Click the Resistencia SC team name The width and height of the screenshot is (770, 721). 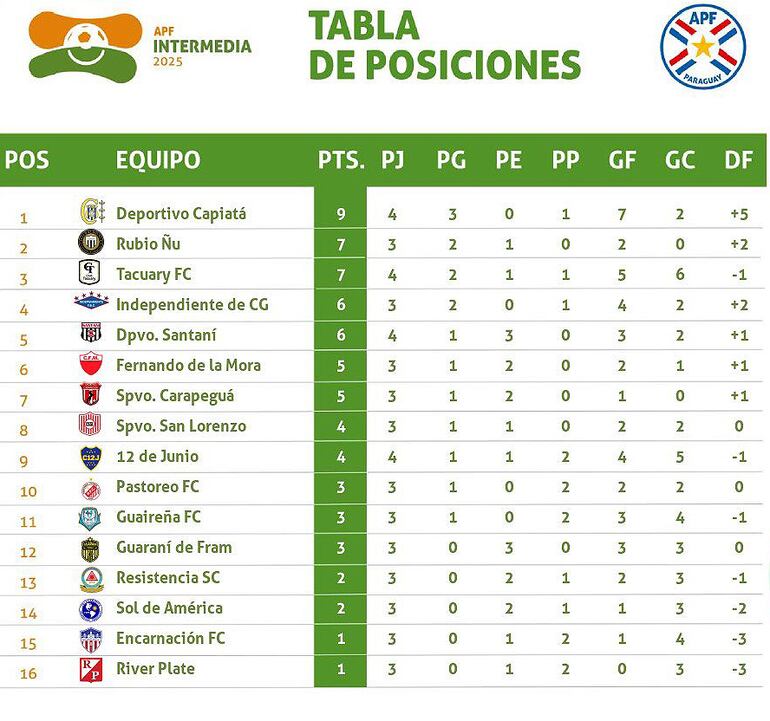tap(166, 578)
